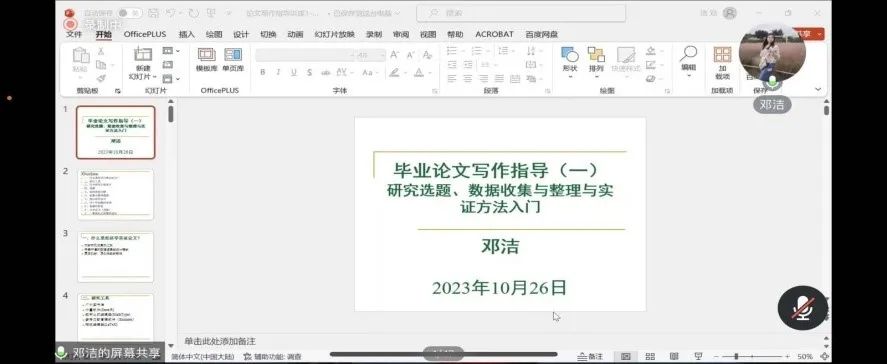Toggle bold formatting

coord(262,72)
